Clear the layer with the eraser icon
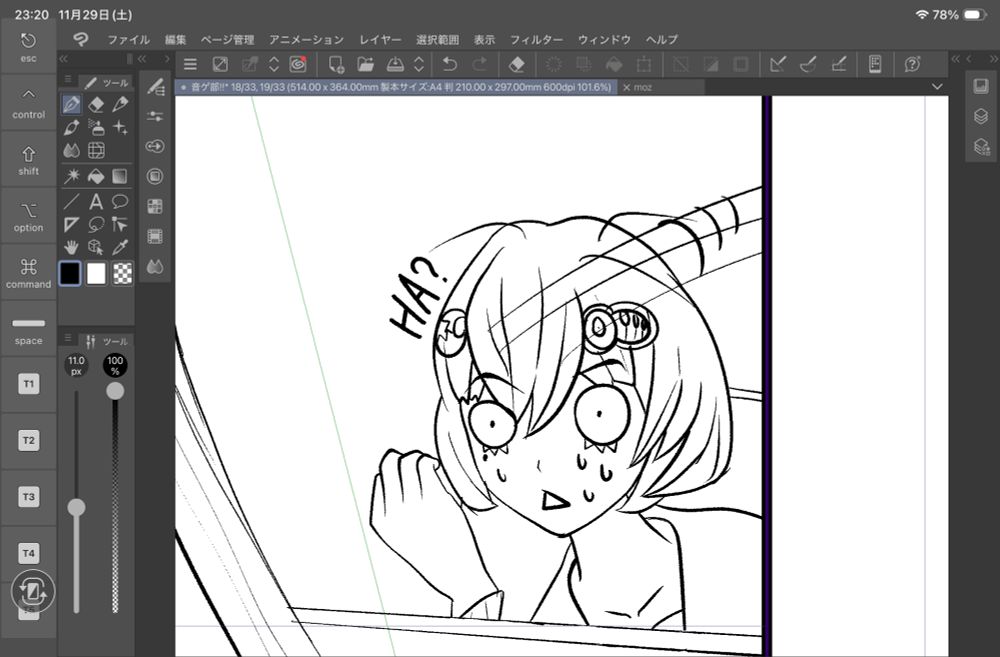The width and height of the screenshot is (1000, 657). pos(517,64)
